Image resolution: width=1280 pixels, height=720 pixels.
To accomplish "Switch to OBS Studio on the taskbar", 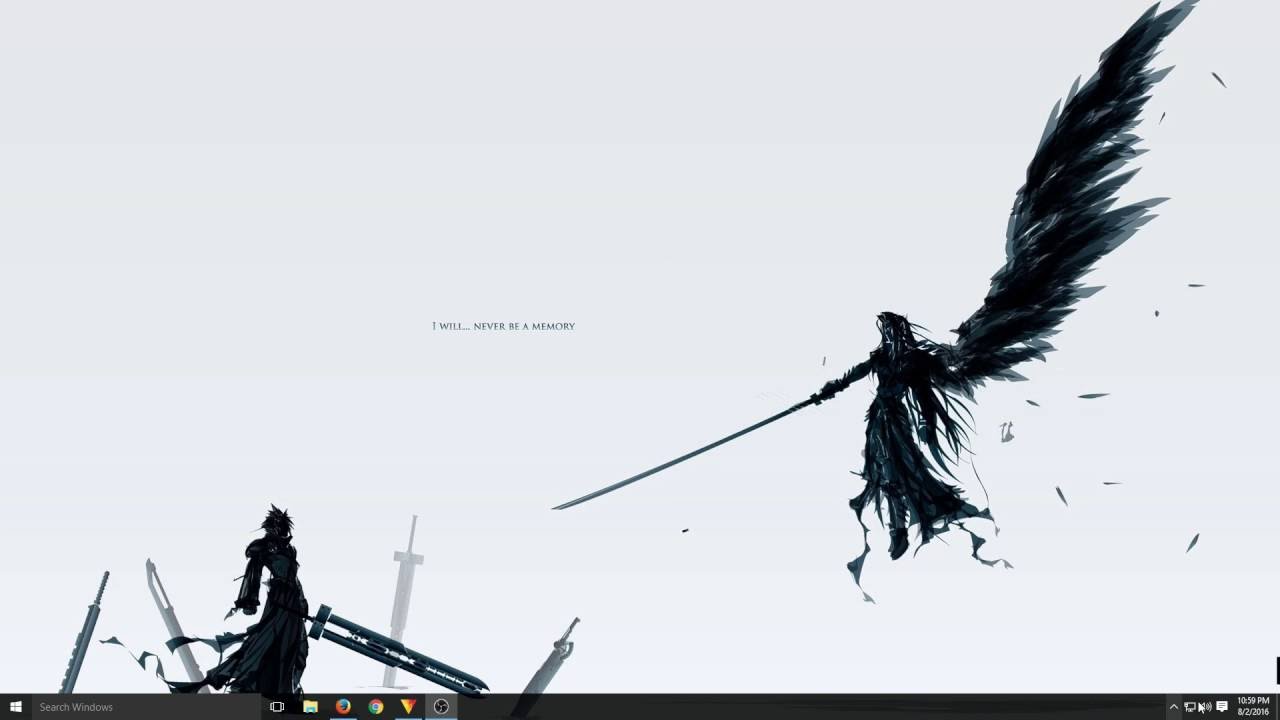I will (441, 707).
